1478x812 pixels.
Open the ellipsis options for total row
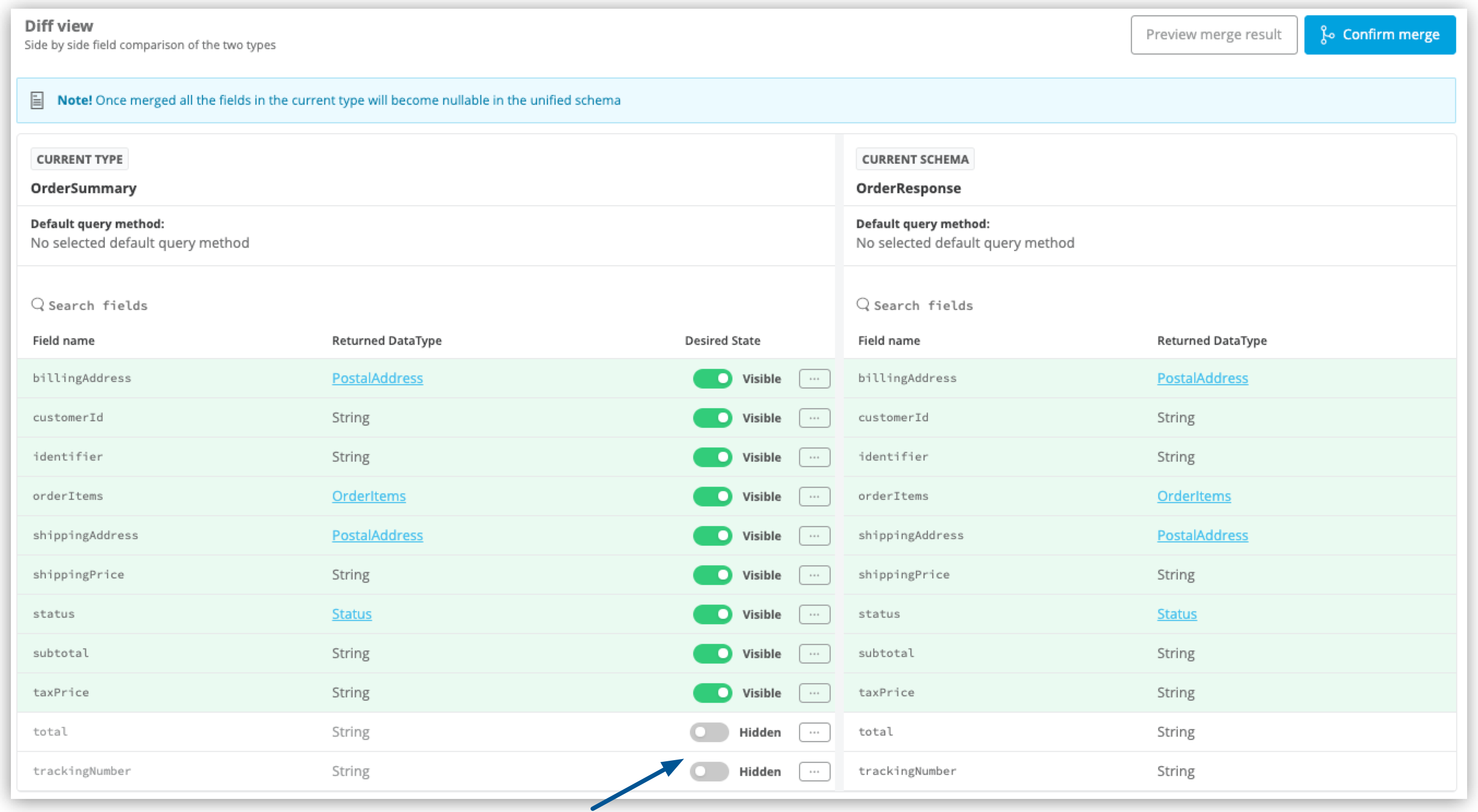(x=814, y=732)
